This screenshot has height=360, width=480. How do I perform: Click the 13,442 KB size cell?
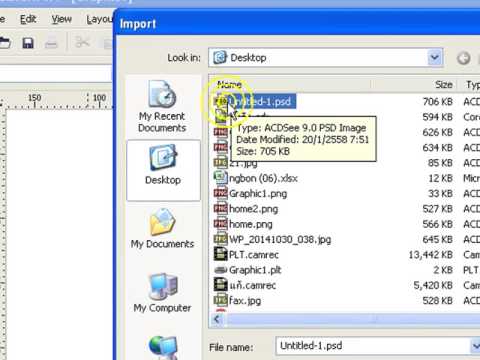431,255
